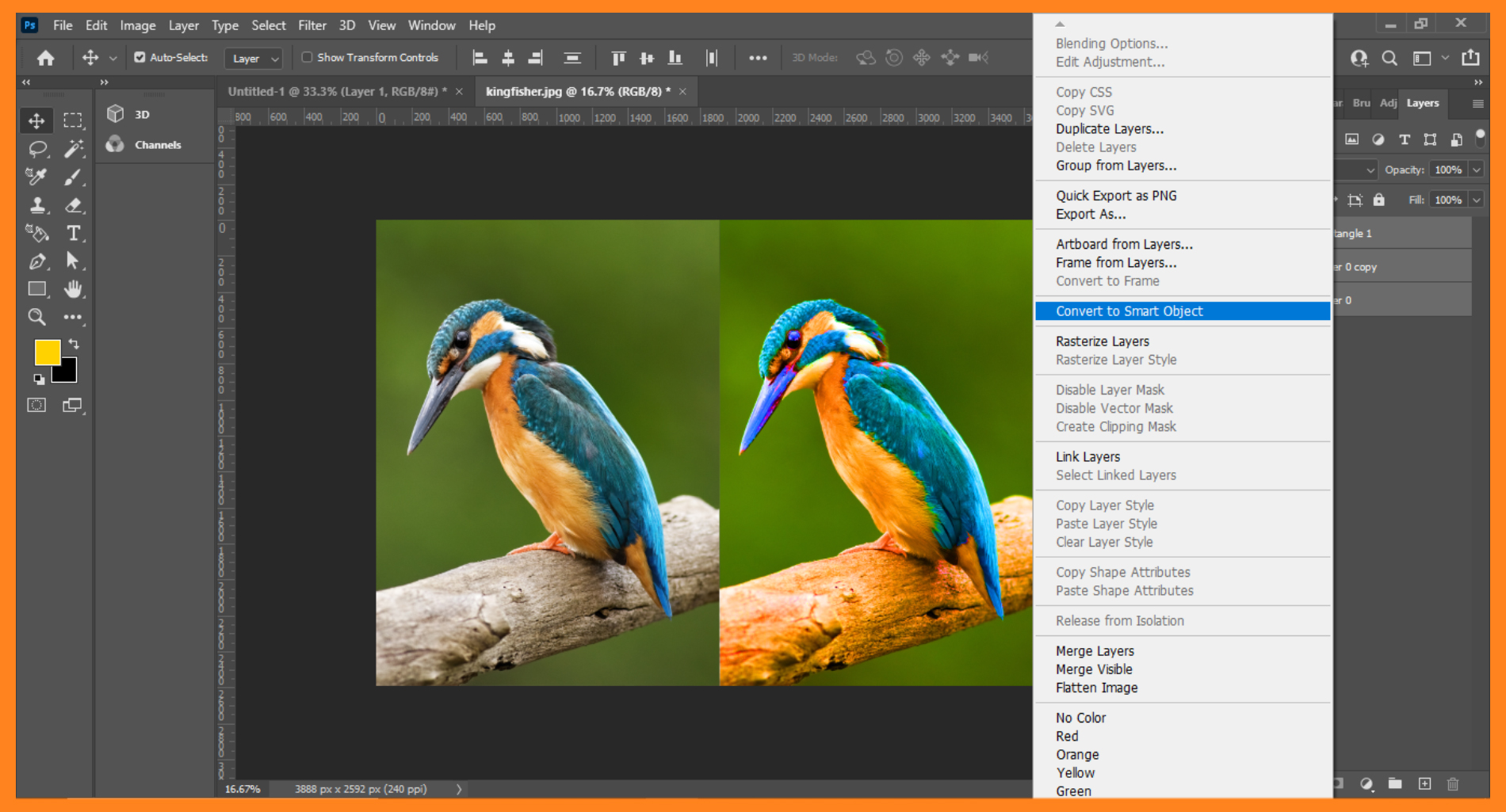The height and width of the screenshot is (812, 1506).
Task: Select the Clone Stamp tool
Action: point(36,204)
